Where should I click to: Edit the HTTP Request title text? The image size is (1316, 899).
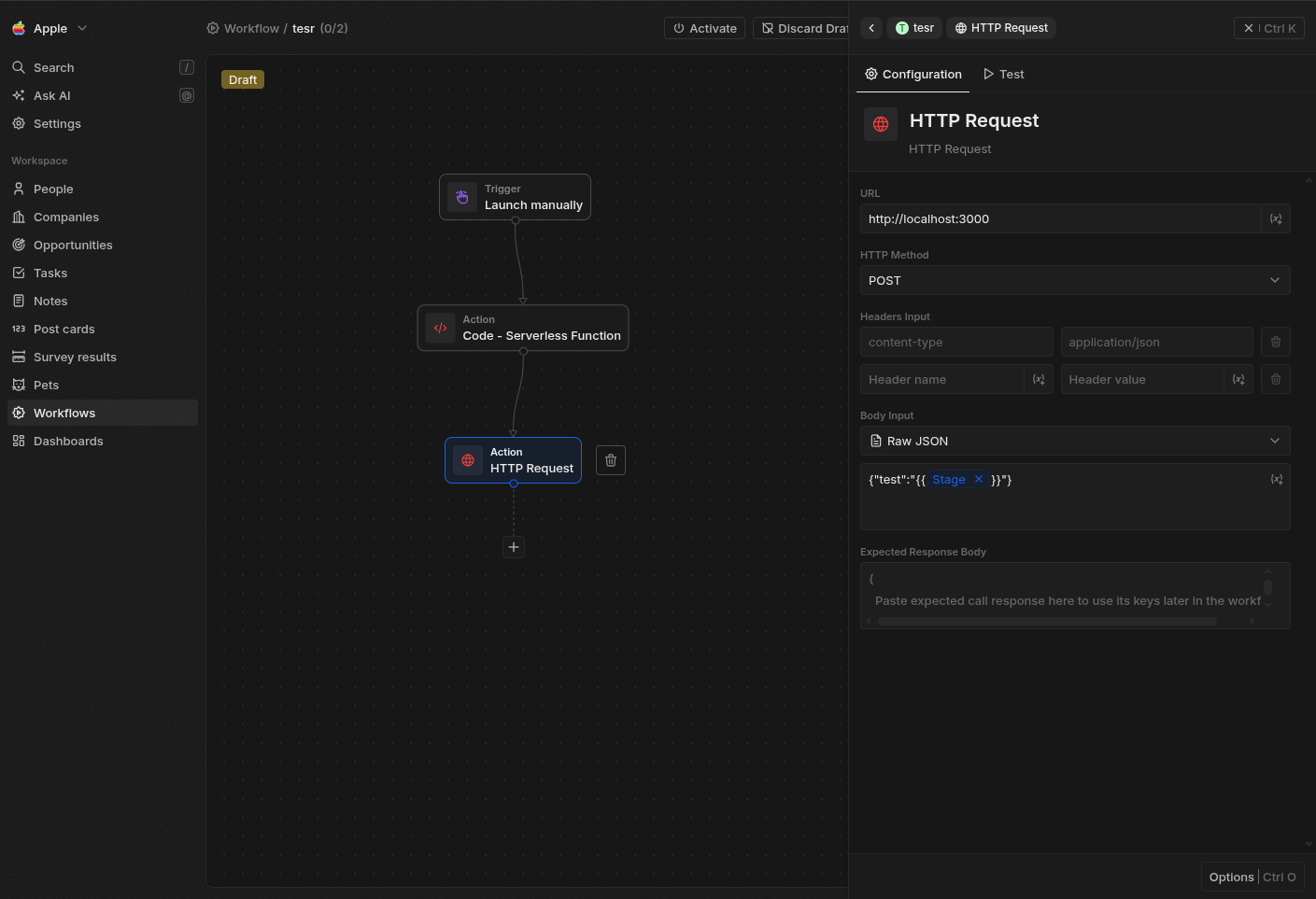click(974, 120)
